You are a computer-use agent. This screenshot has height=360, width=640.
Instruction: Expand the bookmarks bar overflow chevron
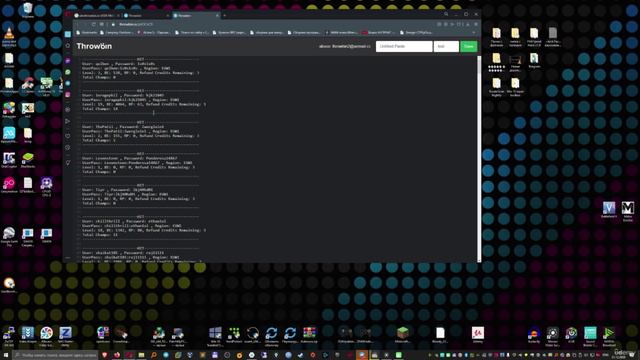point(473,32)
